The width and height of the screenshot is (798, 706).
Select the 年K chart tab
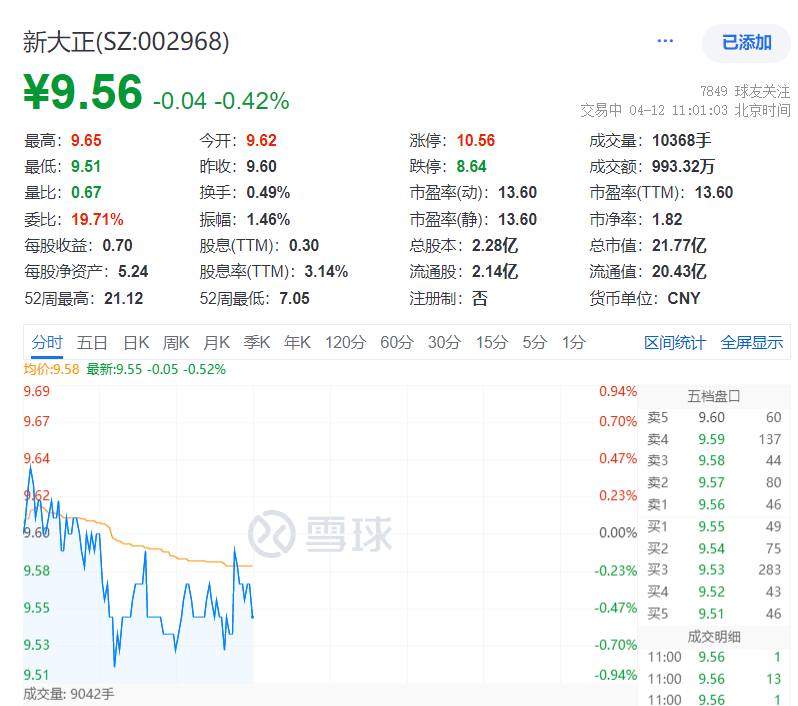coord(297,343)
